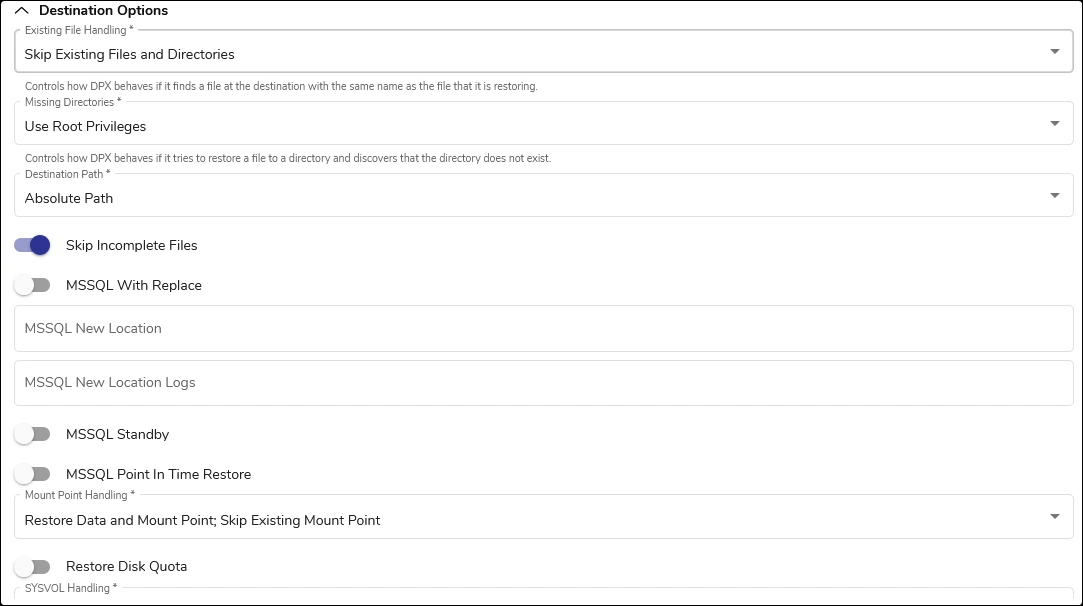
Task: Focus the MSSQL New Location Logs field
Action: pos(543,382)
